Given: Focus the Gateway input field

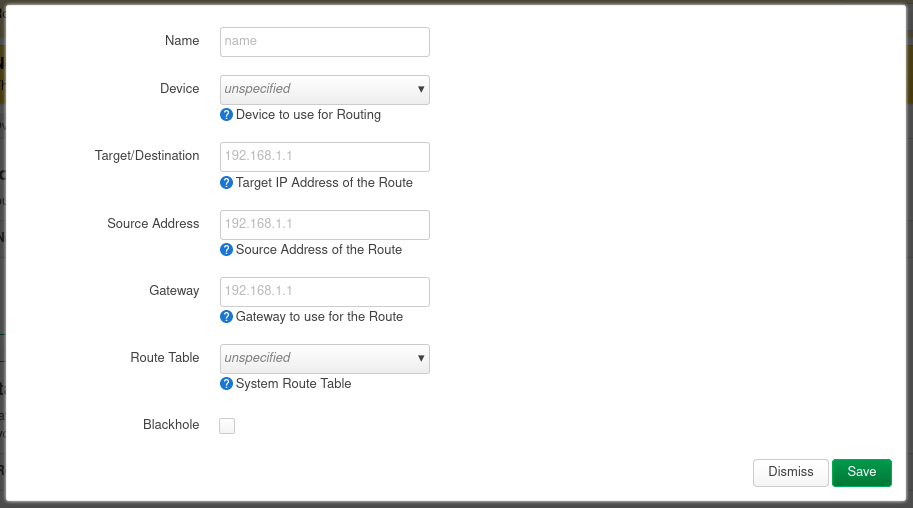Looking at the screenshot, I should (x=325, y=292).
